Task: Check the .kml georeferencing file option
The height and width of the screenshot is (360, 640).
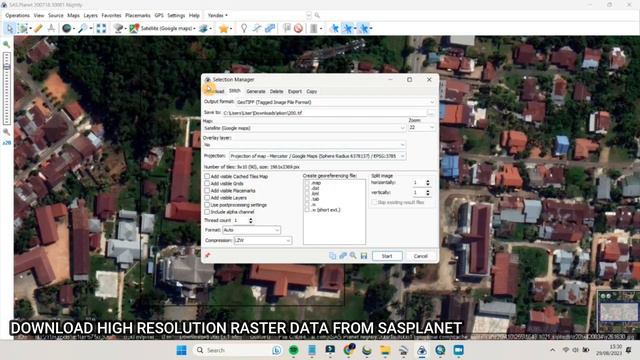Action: [x=307, y=193]
